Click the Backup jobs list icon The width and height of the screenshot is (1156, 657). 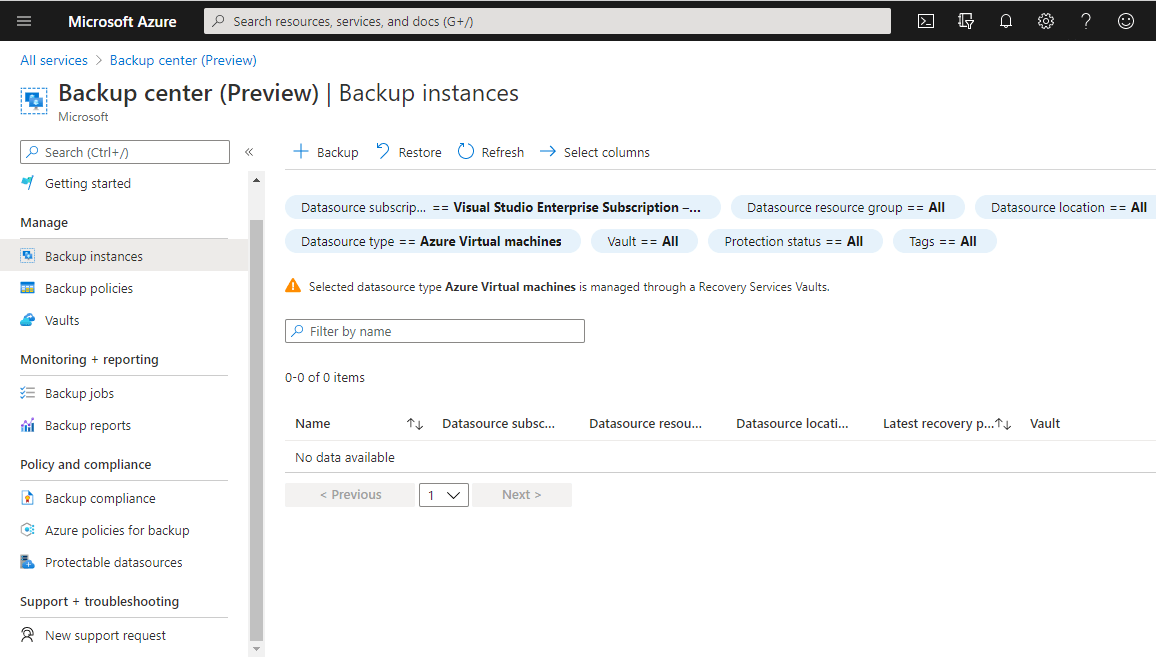27,393
